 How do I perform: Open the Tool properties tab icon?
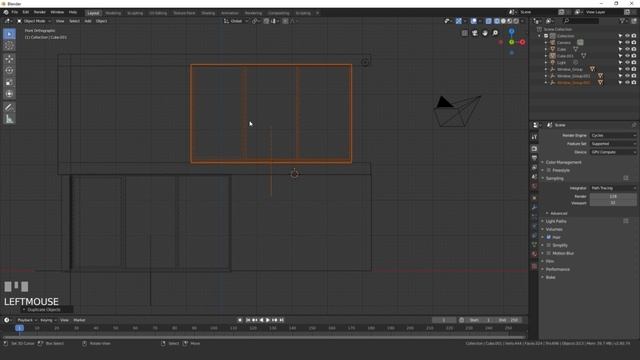(x=534, y=137)
